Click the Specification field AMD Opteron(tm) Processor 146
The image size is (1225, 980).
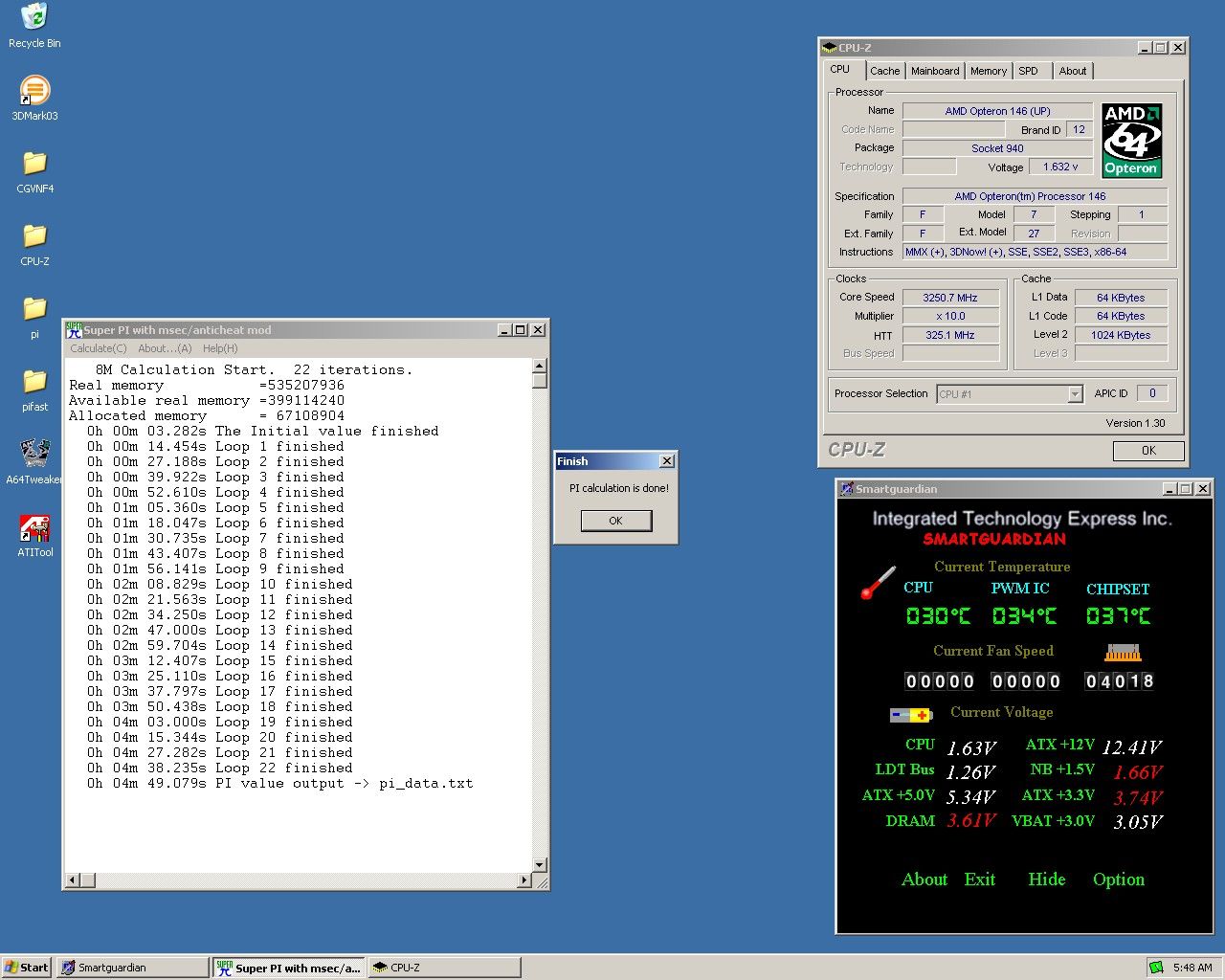(1035, 196)
